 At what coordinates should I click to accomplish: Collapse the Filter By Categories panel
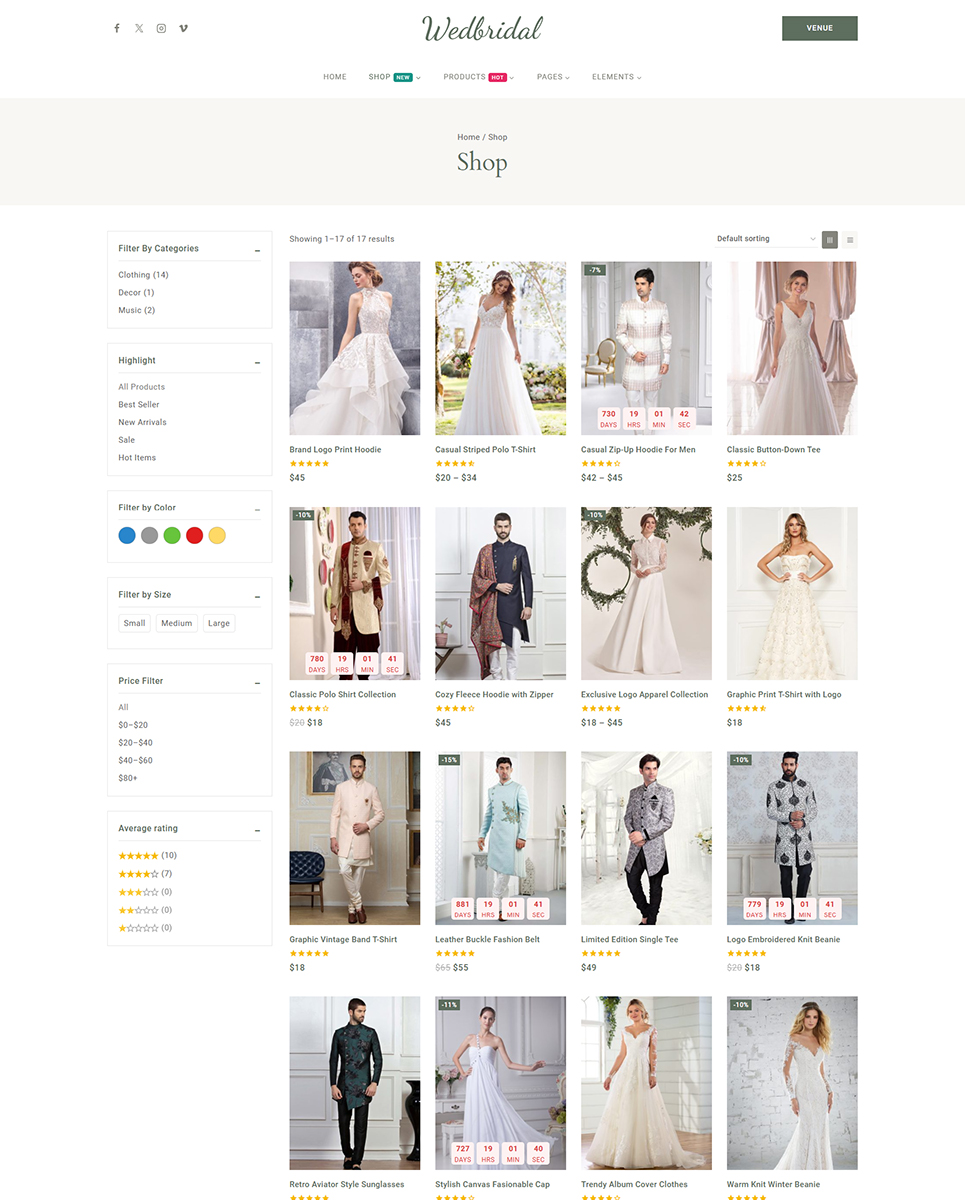point(257,250)
